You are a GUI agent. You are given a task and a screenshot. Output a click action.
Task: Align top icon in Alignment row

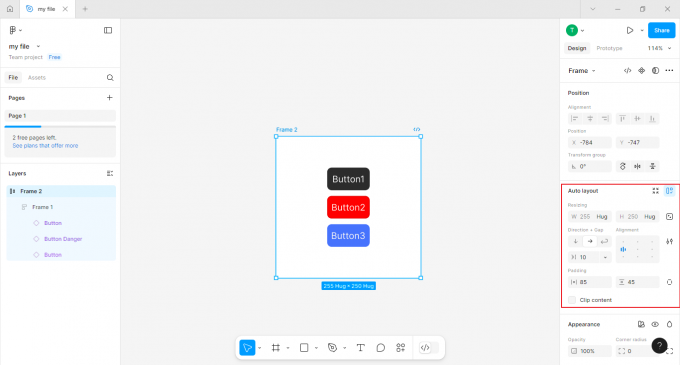622,119
